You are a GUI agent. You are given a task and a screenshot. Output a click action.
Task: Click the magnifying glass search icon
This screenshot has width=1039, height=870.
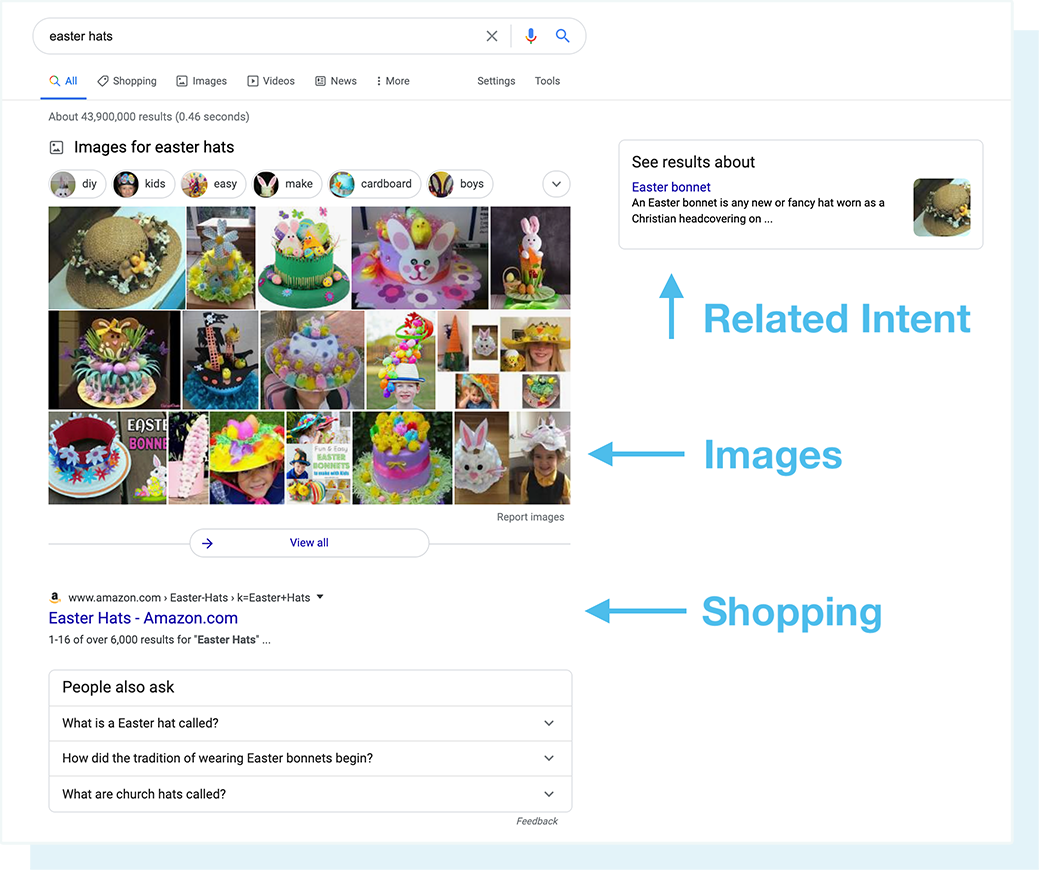click(562, 35)
